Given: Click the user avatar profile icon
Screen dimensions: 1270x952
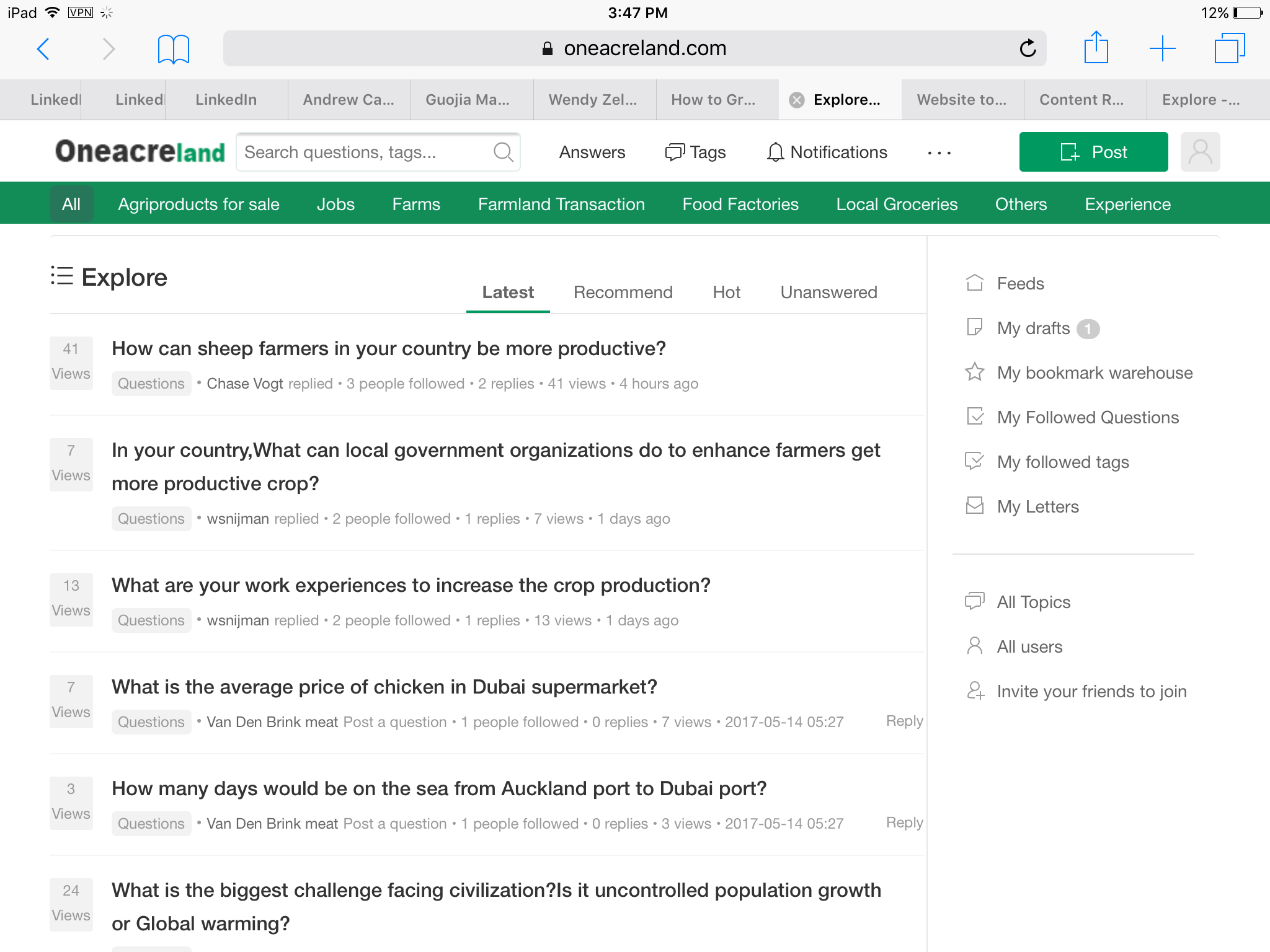Looking at the screenshot, I should 1200,152.
